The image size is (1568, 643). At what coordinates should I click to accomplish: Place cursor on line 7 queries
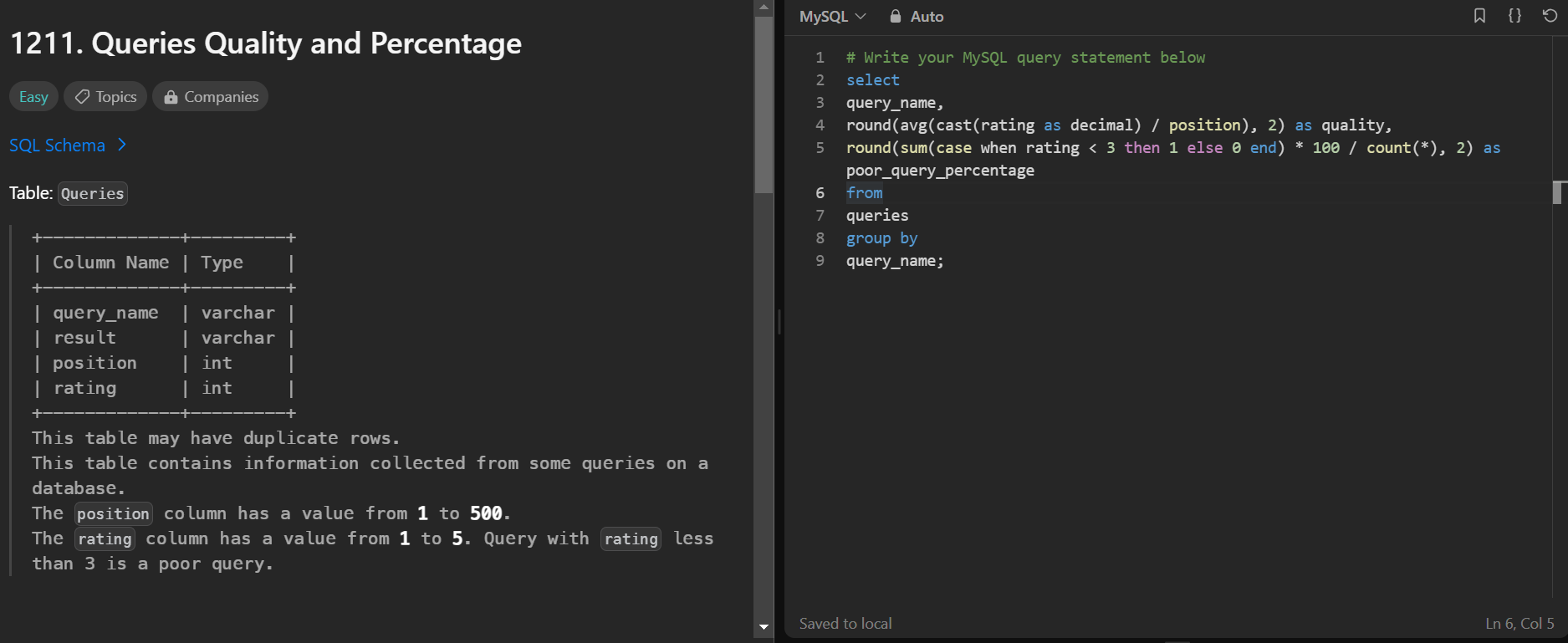(x=877, y=216)
